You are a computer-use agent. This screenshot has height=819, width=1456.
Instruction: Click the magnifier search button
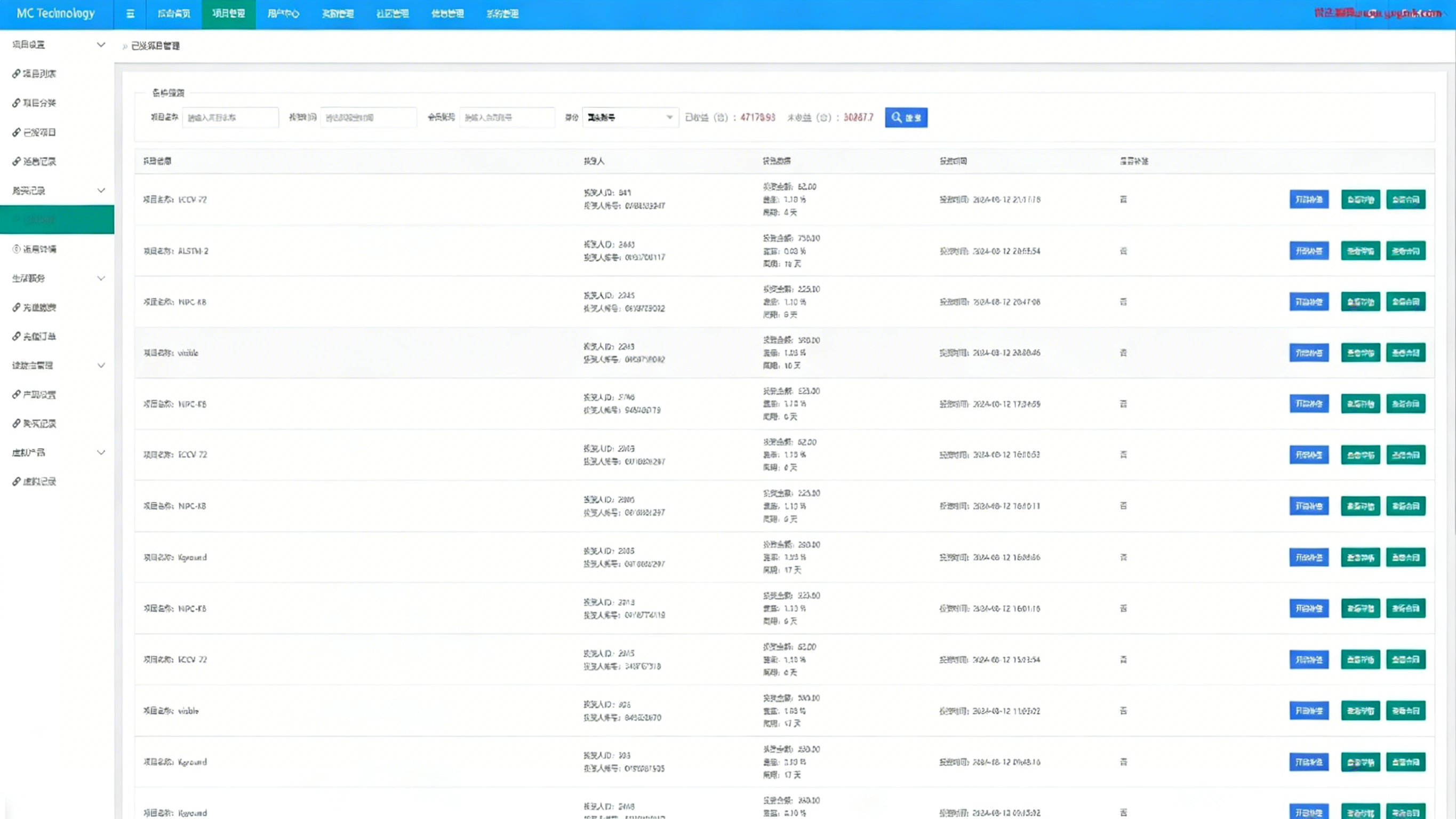tap(906, 117)
